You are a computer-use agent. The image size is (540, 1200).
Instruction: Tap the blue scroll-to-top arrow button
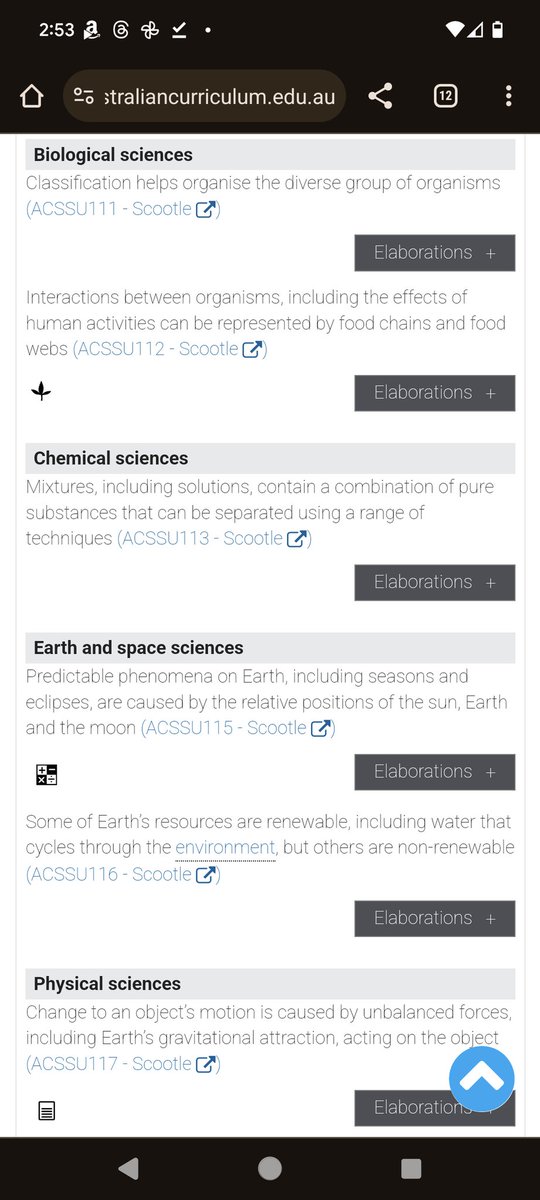coord(482,1078)
